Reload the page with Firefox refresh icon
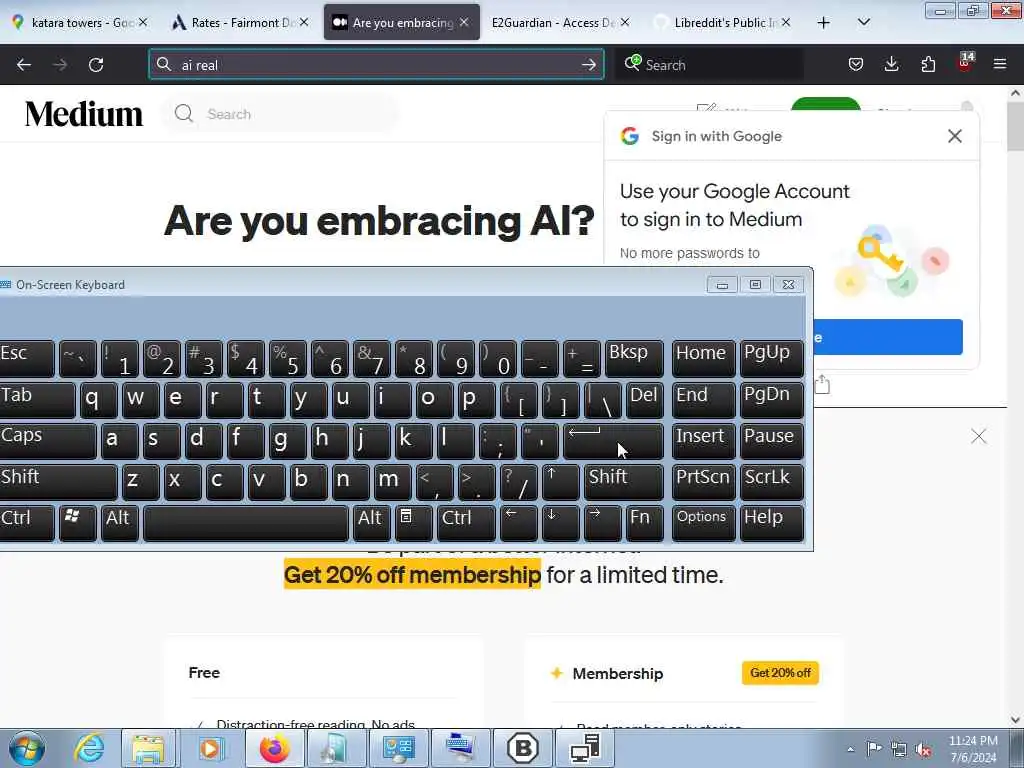This screenshot has height=768, width=1024. pyautogui.click(x=96, y=65)
